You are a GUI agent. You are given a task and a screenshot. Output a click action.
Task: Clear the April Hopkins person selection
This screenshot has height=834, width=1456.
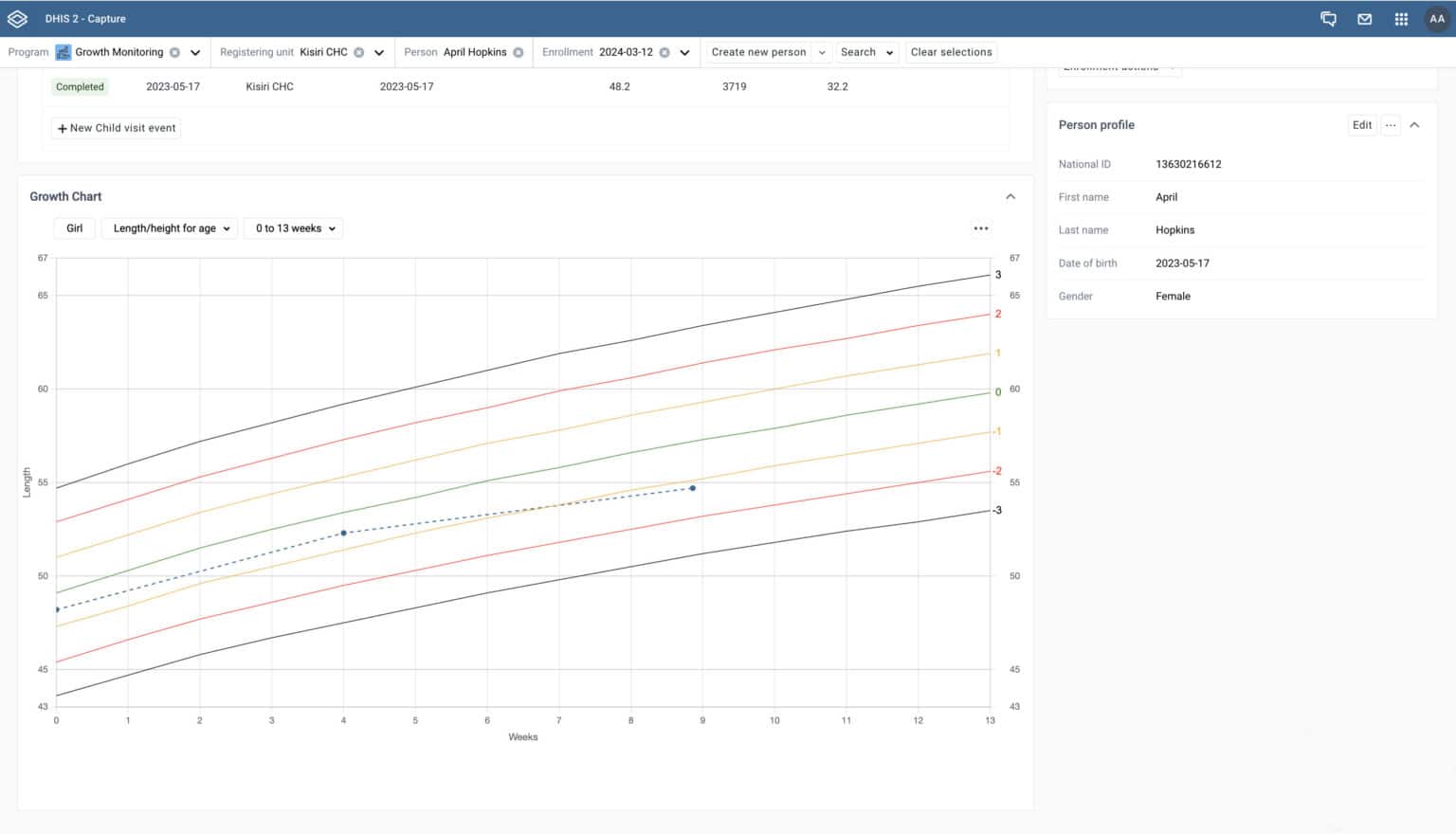click(519, 52)
